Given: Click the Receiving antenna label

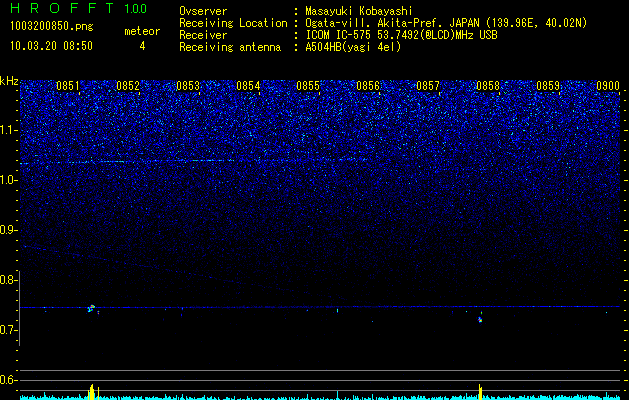Looking at the screenshot, I should point(230,47).
